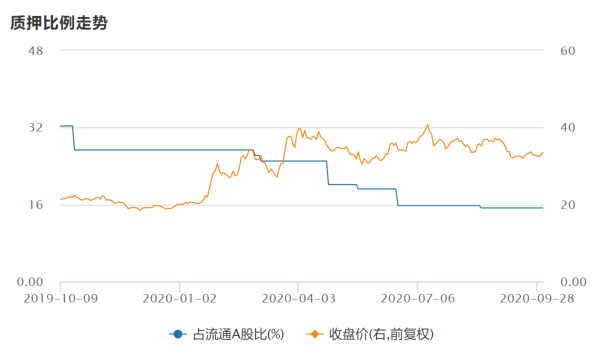Click the right axis 0.00 label
Viewport: 607px width, 363px height.
[x=573, y=282]
